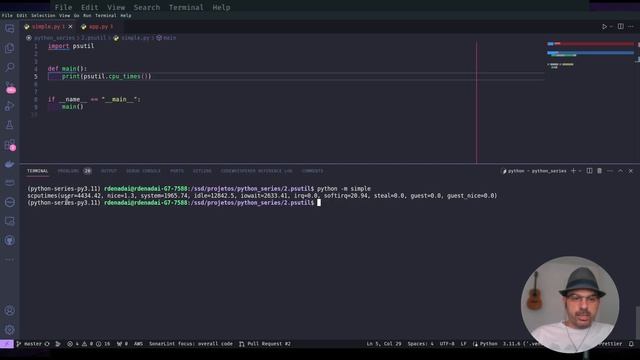Click python_series breadcrumb segment
The height and width of the screenshot is (360, 640).
point(54,38)
